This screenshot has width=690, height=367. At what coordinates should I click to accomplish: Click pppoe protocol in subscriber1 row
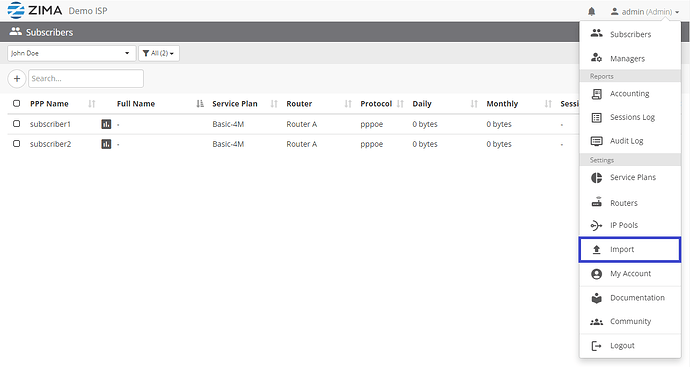(x=371, y=125)
